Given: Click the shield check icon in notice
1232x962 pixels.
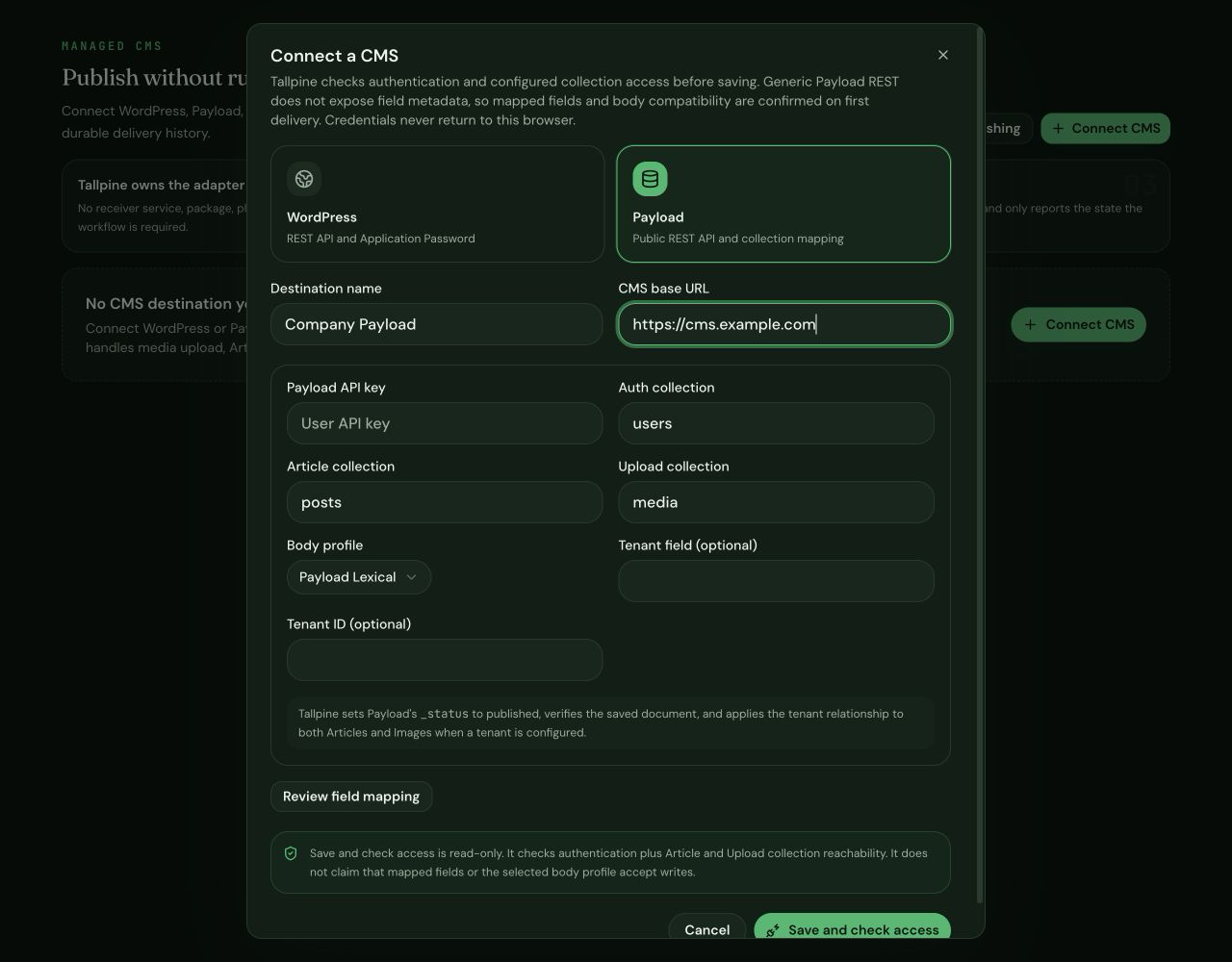Looking at the screenshot, I should (291, 853).
